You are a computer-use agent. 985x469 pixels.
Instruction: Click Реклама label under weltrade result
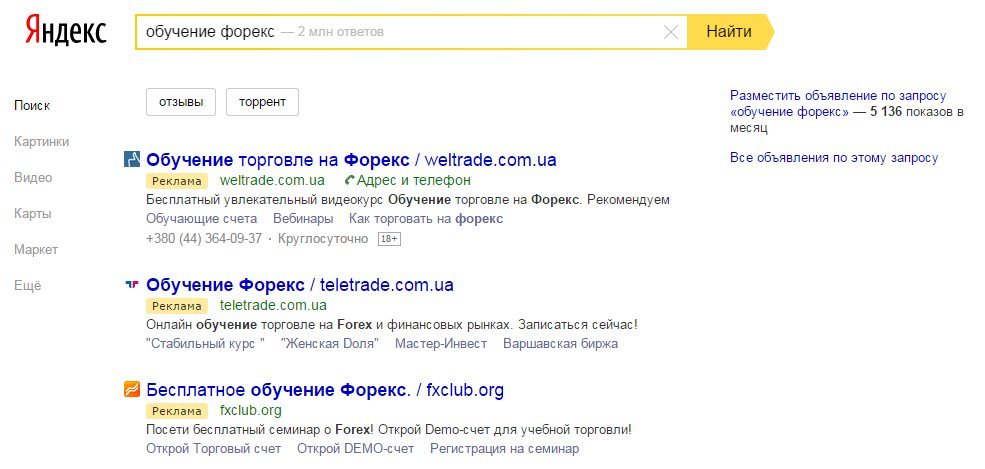(177, 181)
